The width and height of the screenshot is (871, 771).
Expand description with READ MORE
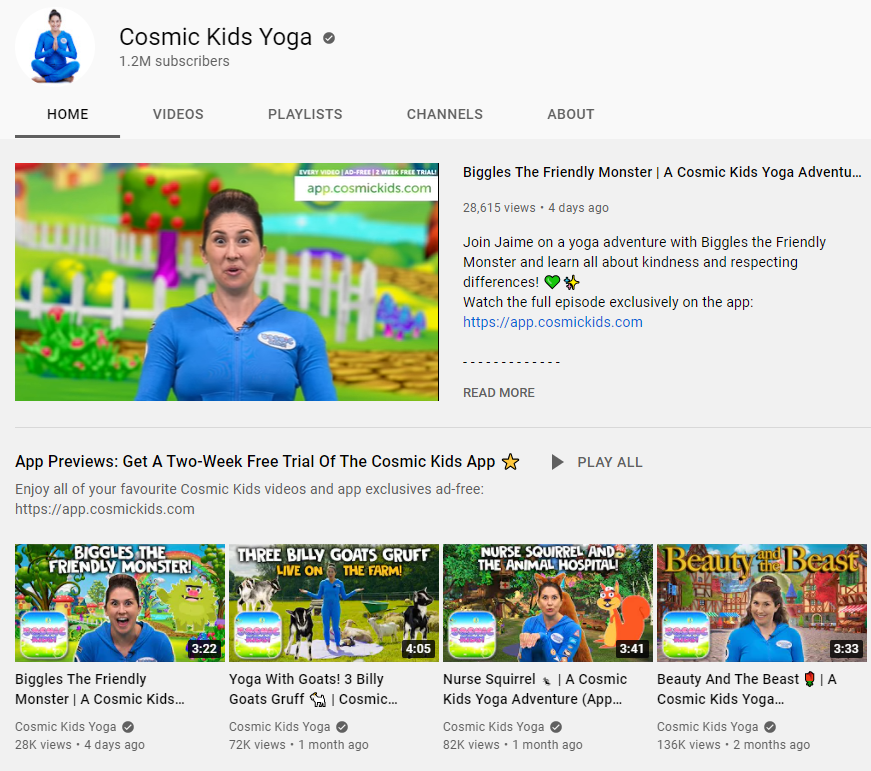click(499, 393)
